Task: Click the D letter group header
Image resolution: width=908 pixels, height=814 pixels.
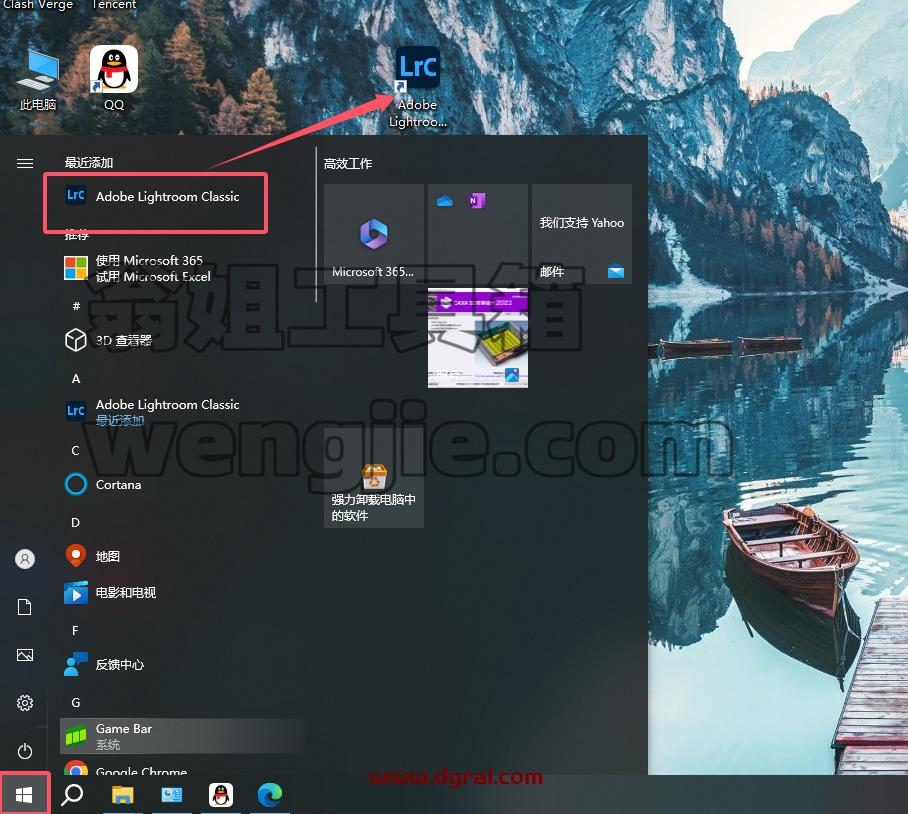Action: (x=75, y=523)
